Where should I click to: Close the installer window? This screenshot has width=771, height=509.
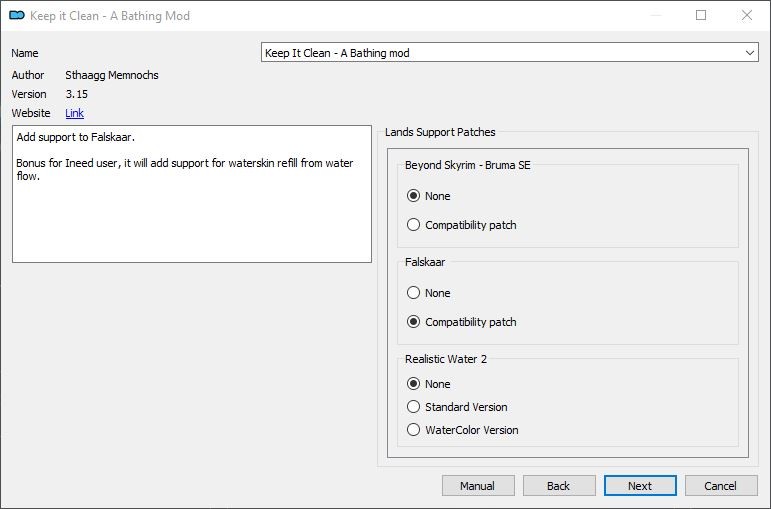(746, 15)
